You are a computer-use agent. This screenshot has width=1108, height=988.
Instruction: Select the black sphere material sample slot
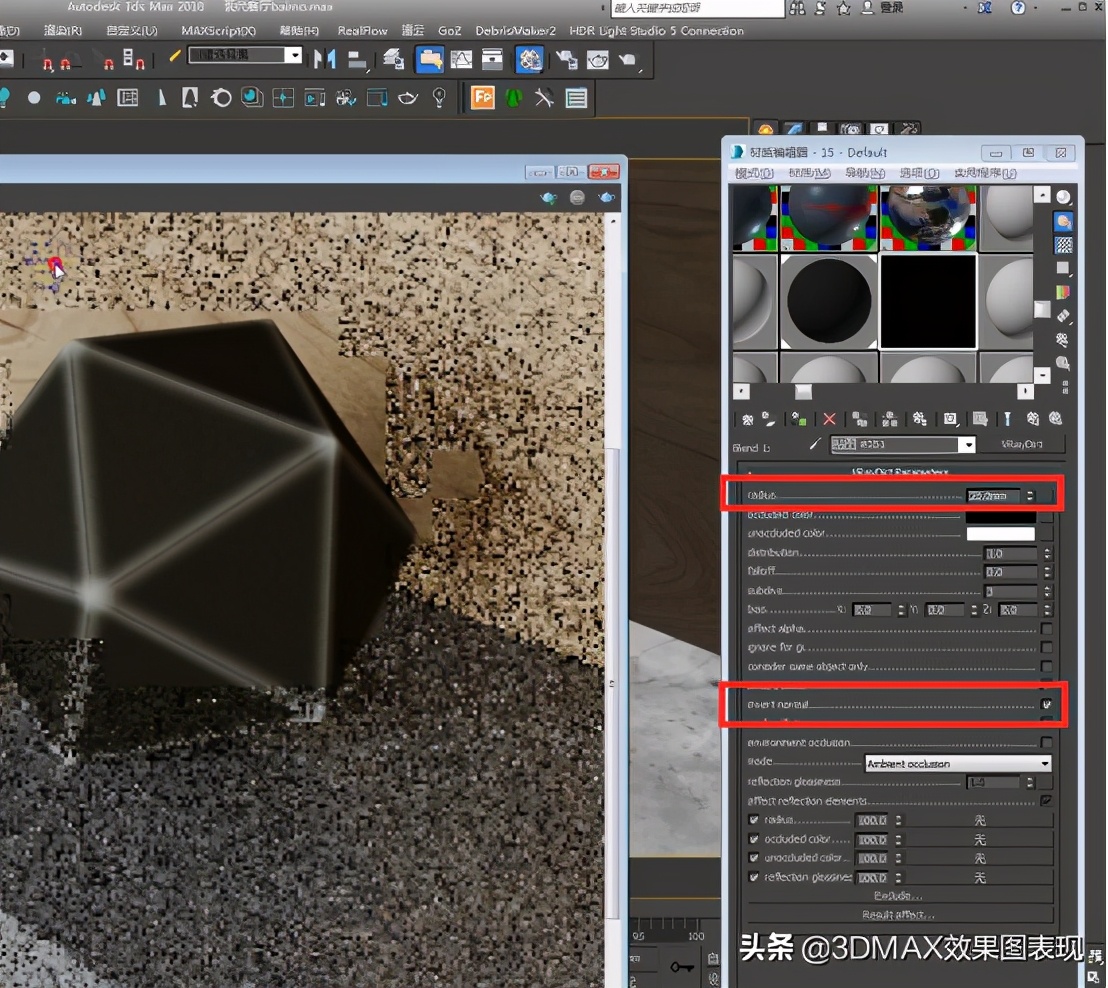click(x=829, y=300)
